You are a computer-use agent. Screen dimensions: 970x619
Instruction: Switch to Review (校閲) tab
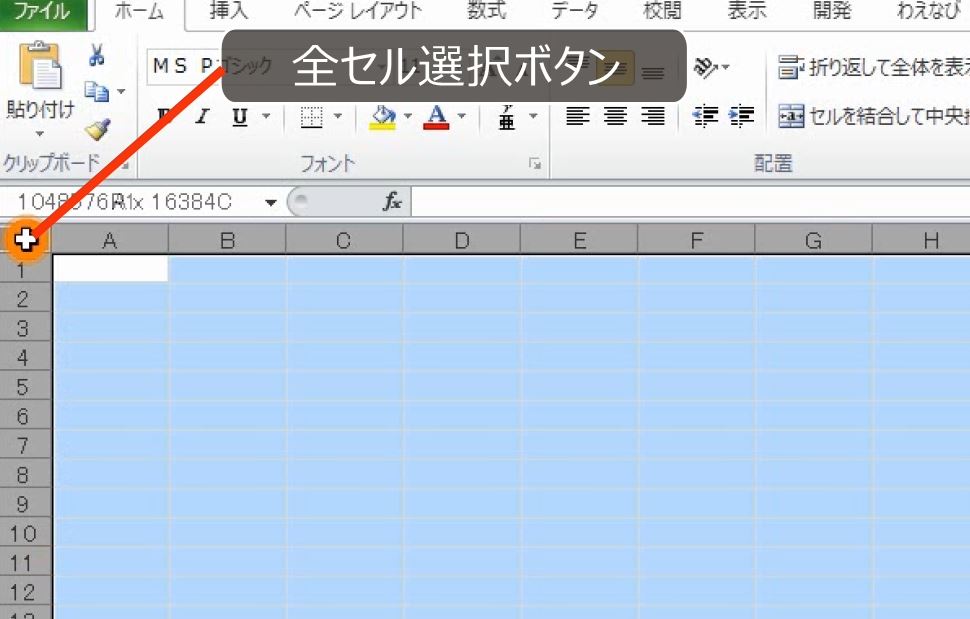662,12
